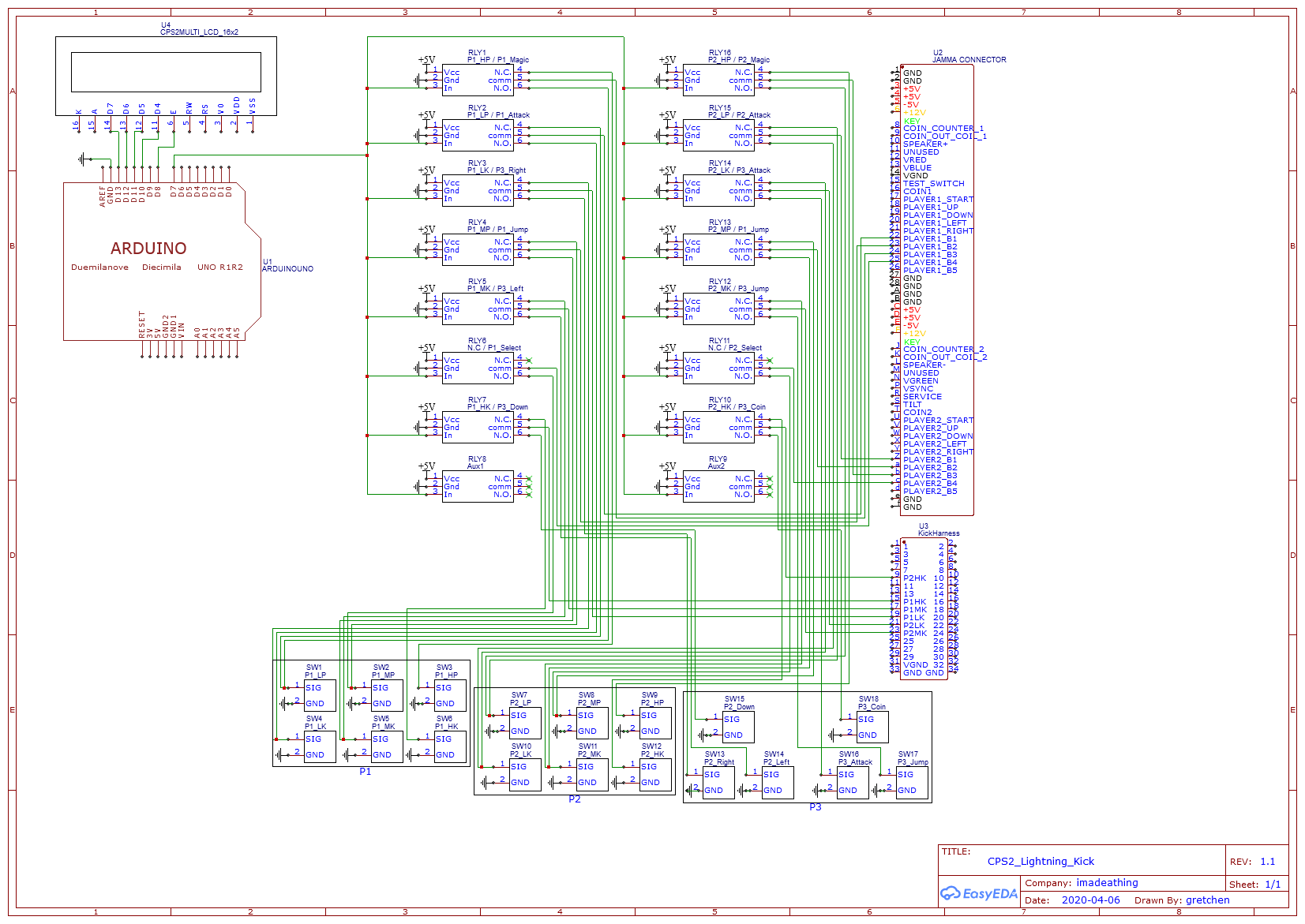Click the VSYNC pin label on JAMMA
The image size is (1305, 924).
(918, 389)
